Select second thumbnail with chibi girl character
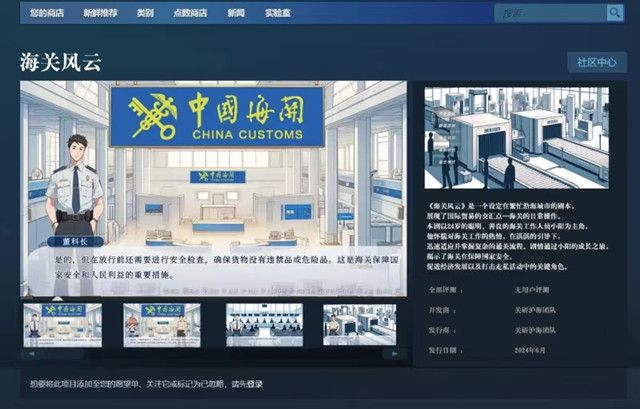The width and height of the screenshot is (640, 409). pyautogui.click(x=162, y=325)
